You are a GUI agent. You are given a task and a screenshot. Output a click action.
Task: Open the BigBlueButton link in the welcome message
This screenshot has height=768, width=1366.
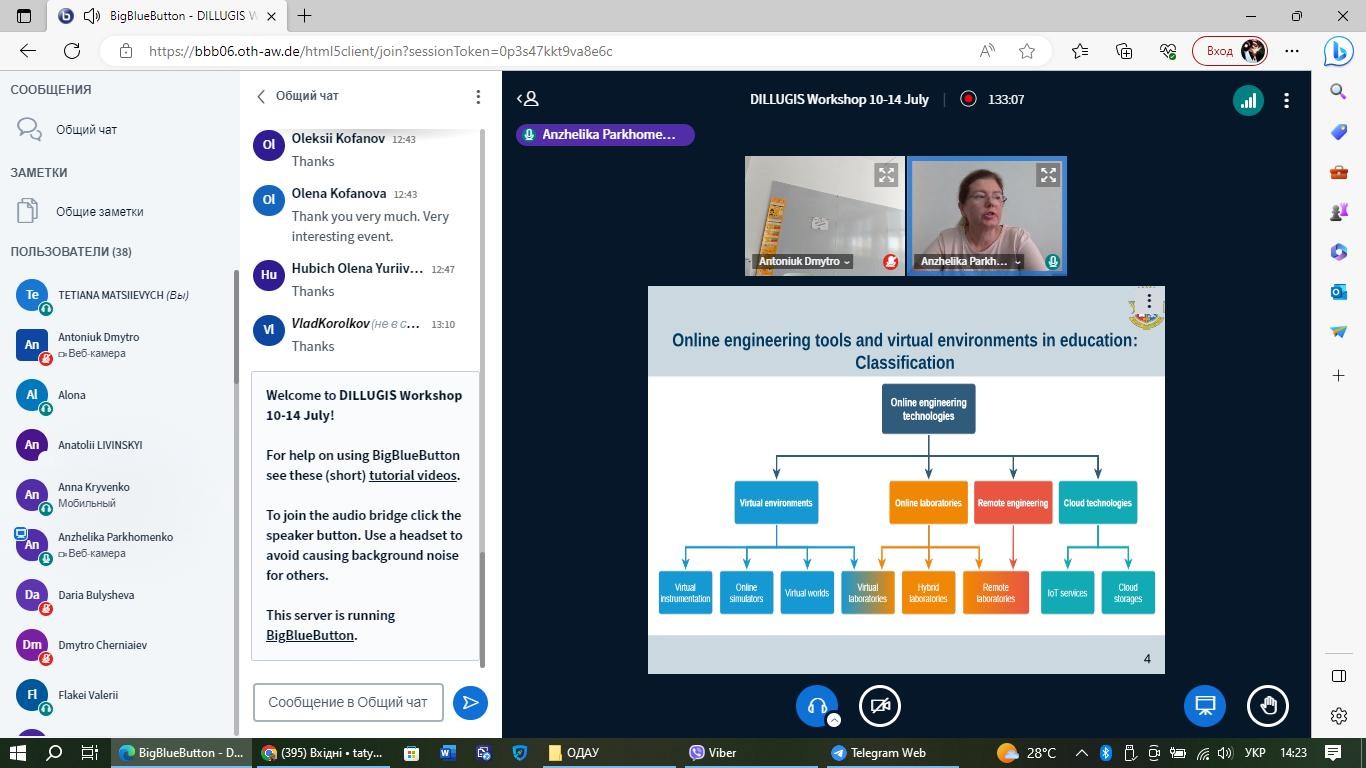point(309,635)
